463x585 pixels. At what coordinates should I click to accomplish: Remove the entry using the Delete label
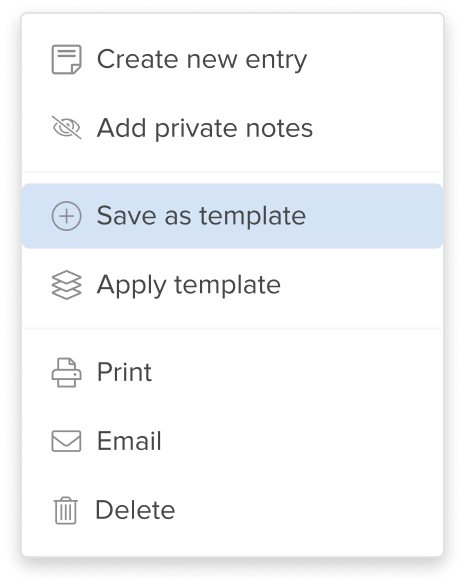coord(135,510)
